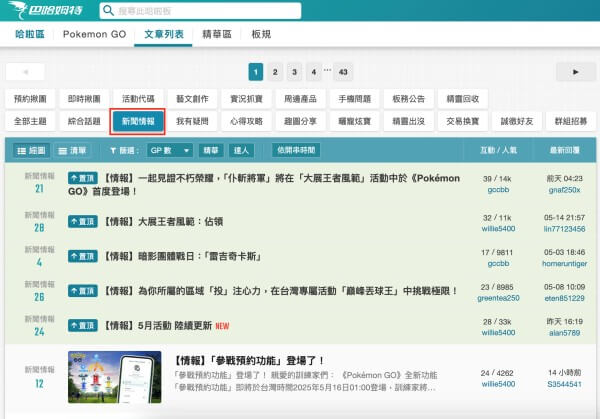This screenshot has height=419, width=600.
Task: Click 置頂 pin icon on 大展王者風範:佔領 post
Action: pyautogui.click(x=83, y=222)
